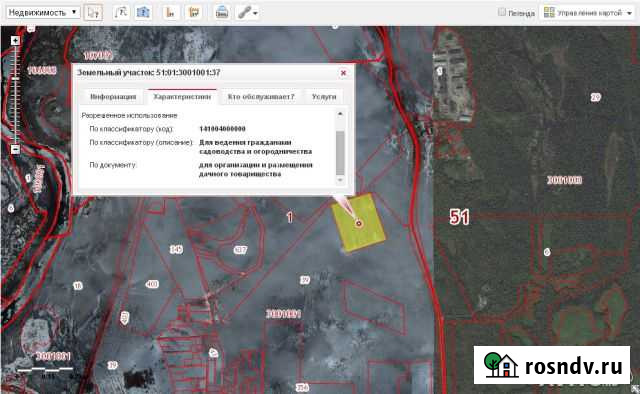Select the area measurement tool
640x394 pixels.
pyautogui.click(x=193, y=13)
